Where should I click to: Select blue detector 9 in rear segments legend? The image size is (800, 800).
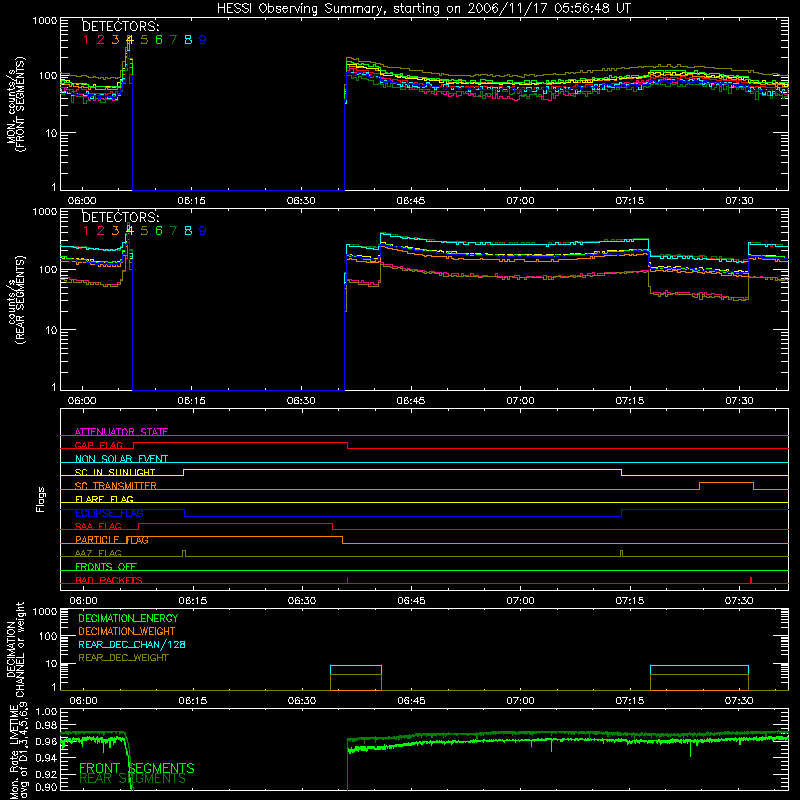(203, 231)
